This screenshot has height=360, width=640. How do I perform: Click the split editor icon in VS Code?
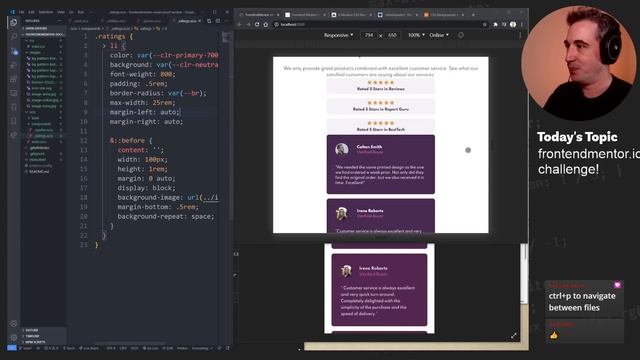click(x=218, y=21)
